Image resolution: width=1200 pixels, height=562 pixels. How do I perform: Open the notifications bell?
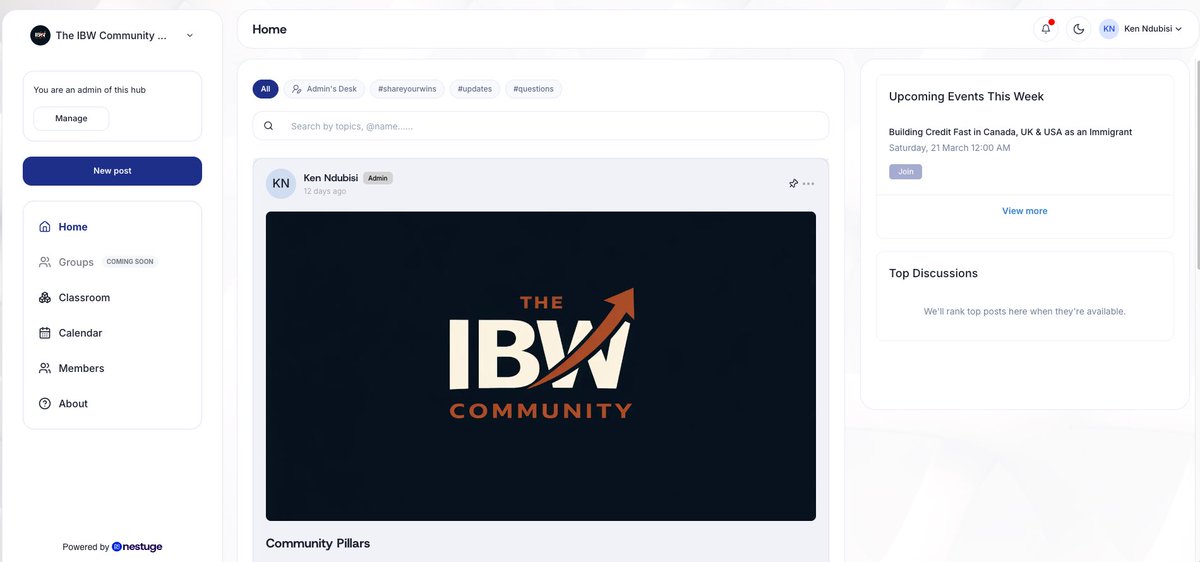coord(1046,29)
